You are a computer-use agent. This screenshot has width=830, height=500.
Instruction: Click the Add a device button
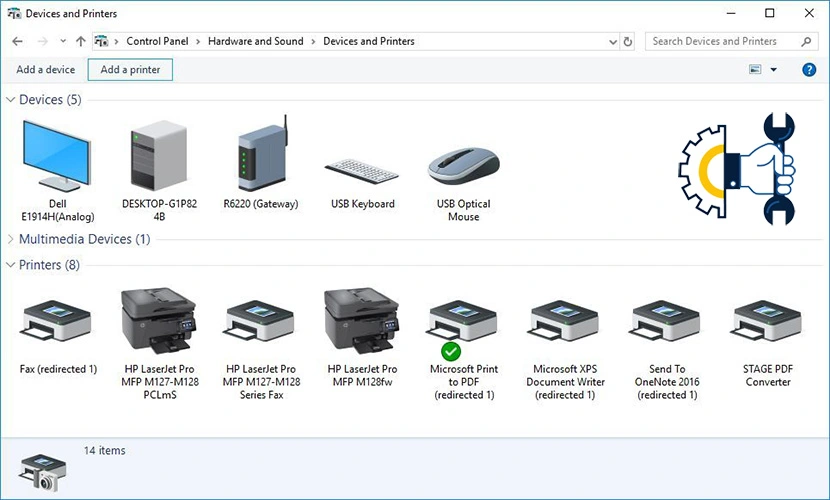point(46,69)
